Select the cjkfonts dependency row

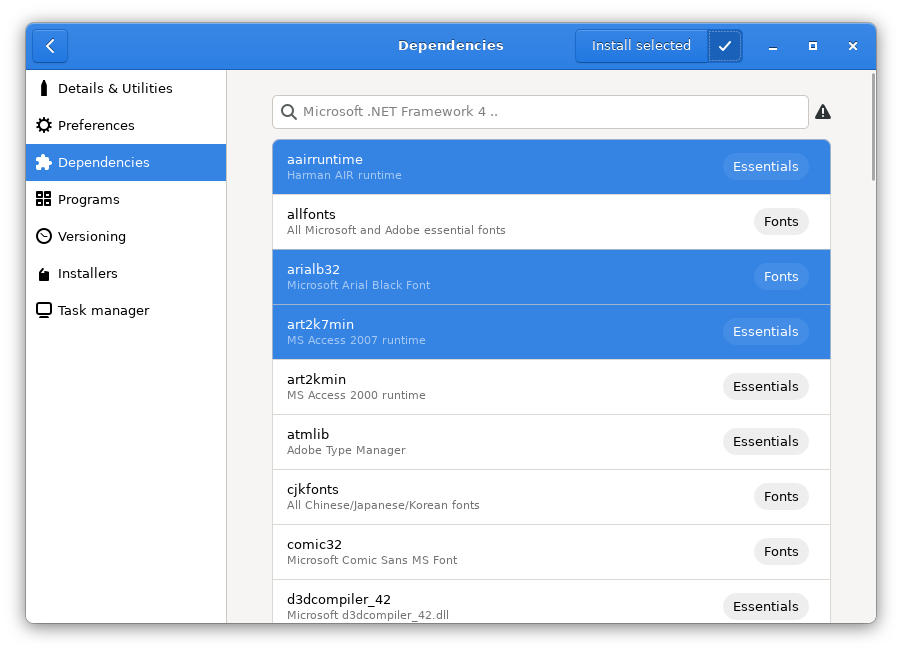pos(551,497)
